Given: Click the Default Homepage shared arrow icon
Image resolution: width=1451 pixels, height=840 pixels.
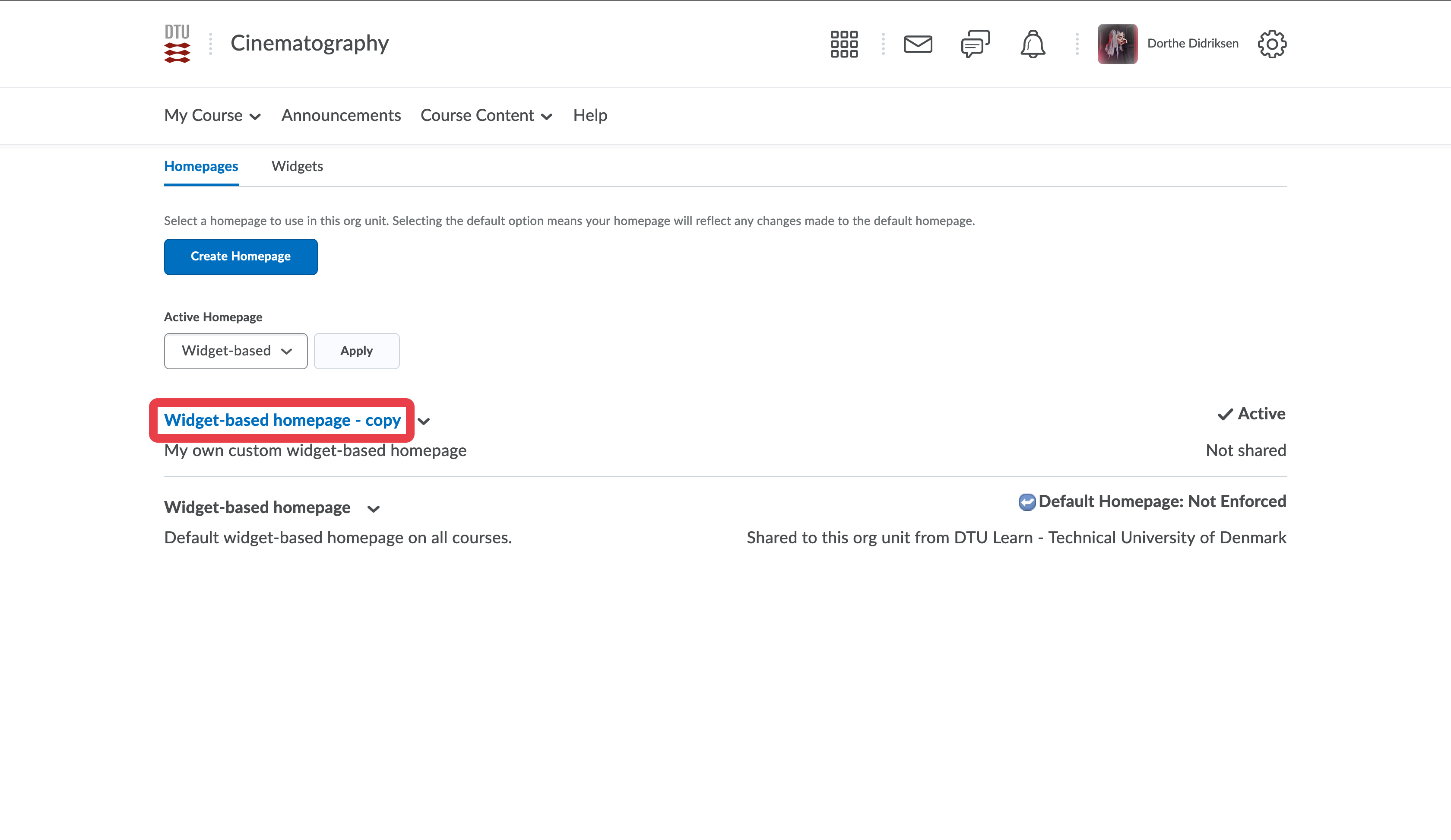Looking at the screenshot, I should 1026,502.
